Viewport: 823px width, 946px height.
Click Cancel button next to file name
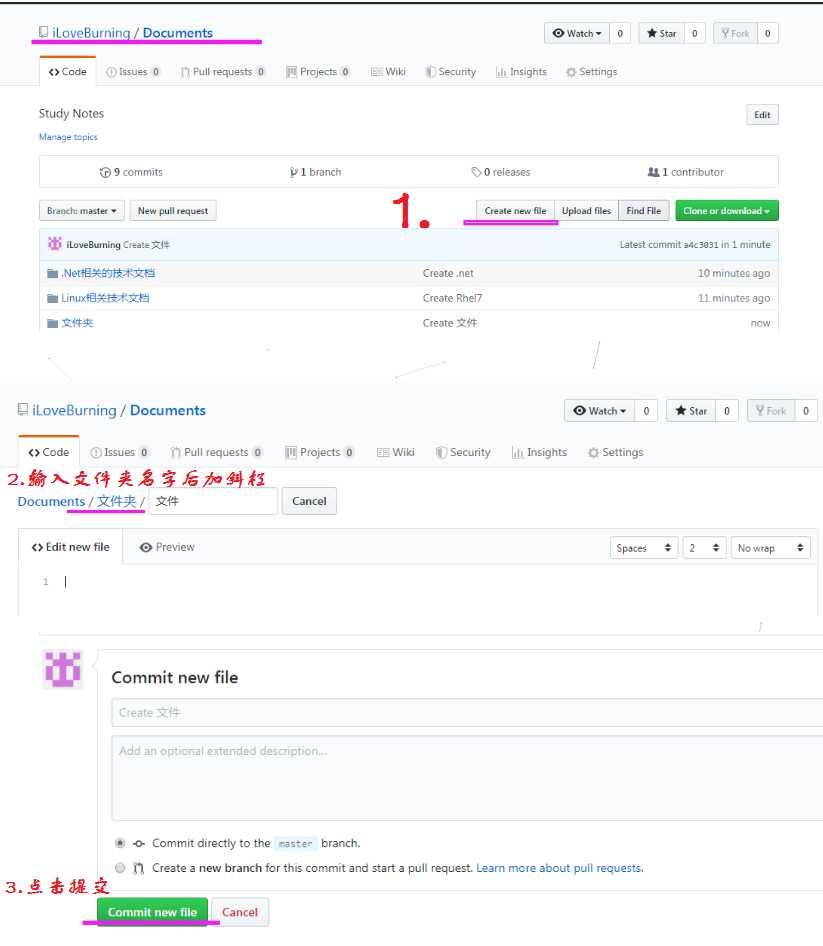click(309, 501)
